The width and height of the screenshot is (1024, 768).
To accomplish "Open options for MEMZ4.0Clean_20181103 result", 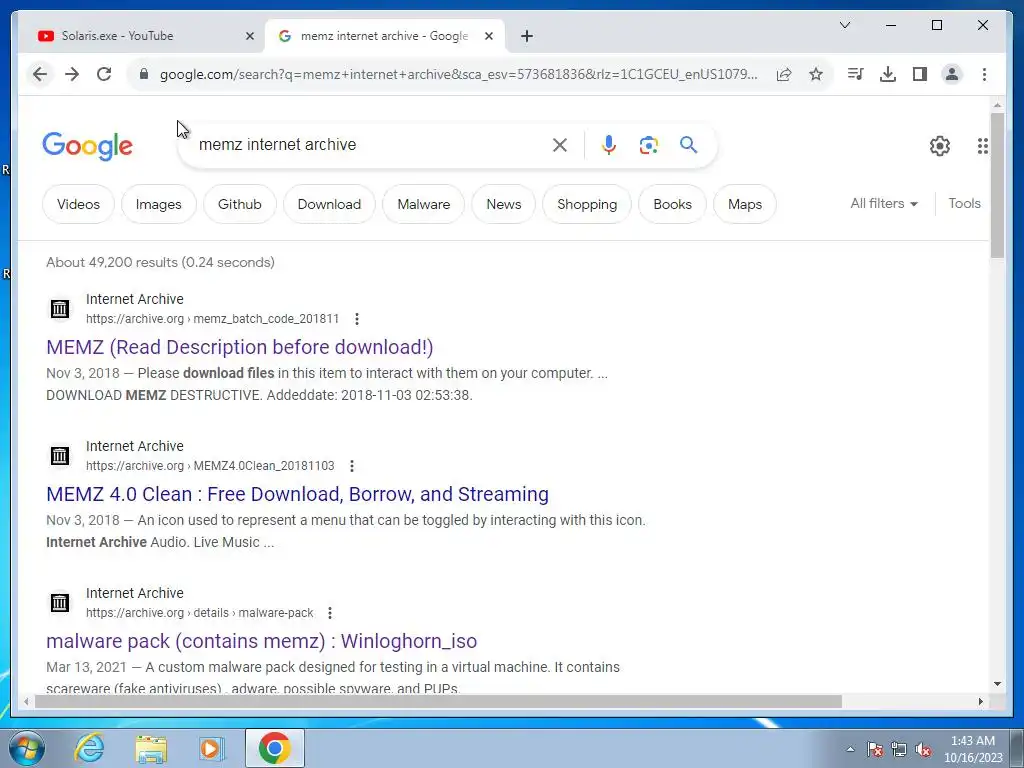I will (x=352, y=466).
